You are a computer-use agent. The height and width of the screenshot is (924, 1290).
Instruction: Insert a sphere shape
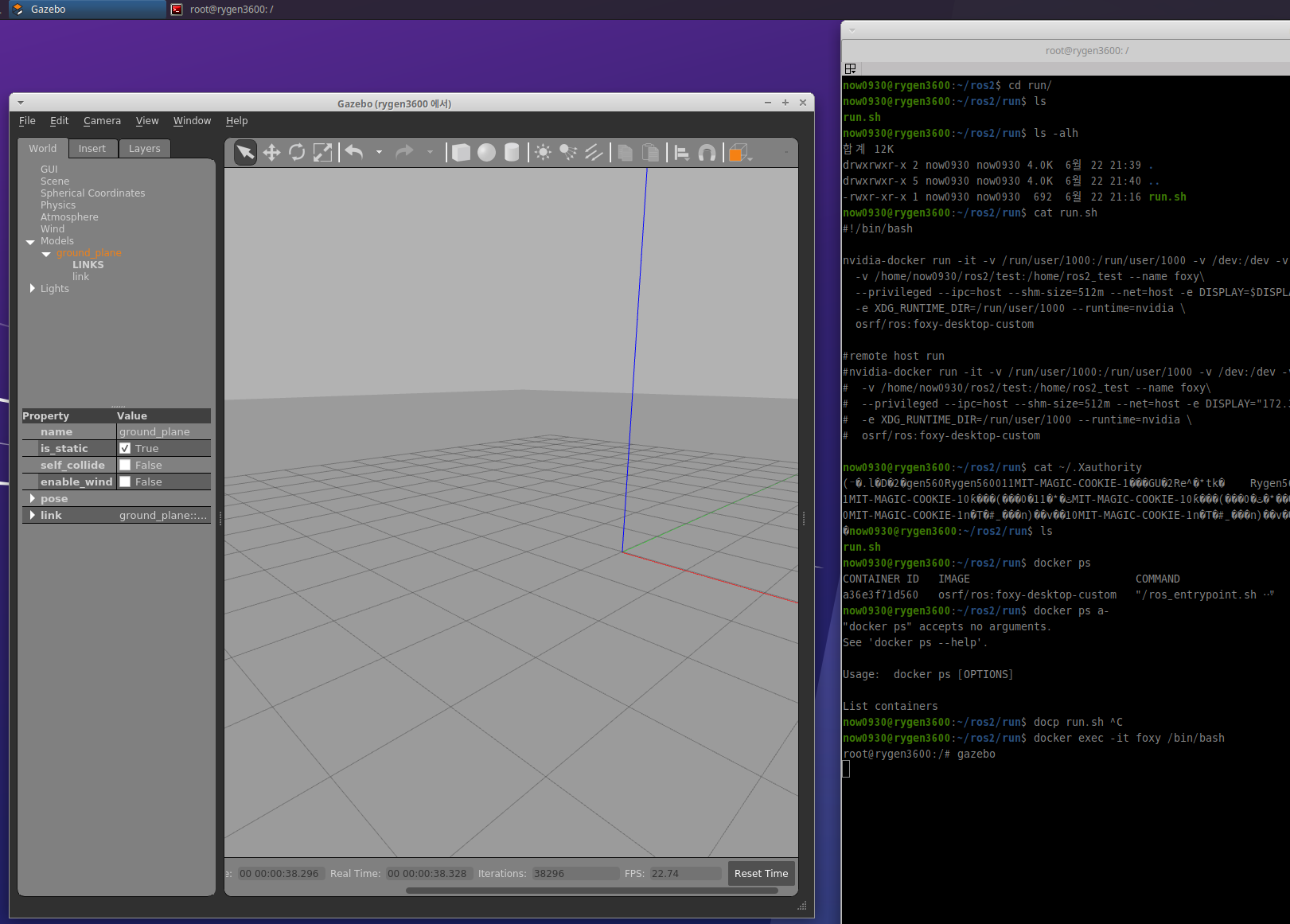pyautogui.click(x=486, y=153)
